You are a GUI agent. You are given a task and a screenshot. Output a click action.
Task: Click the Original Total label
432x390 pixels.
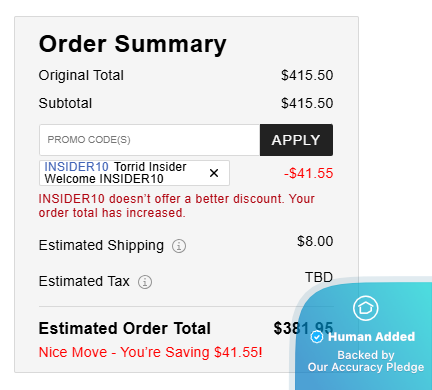pos(81,75)
